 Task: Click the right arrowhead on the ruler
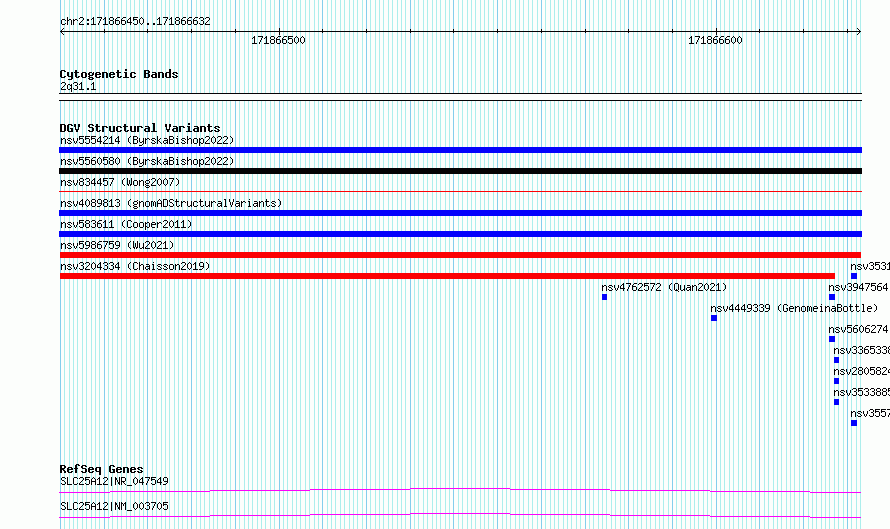858,32
